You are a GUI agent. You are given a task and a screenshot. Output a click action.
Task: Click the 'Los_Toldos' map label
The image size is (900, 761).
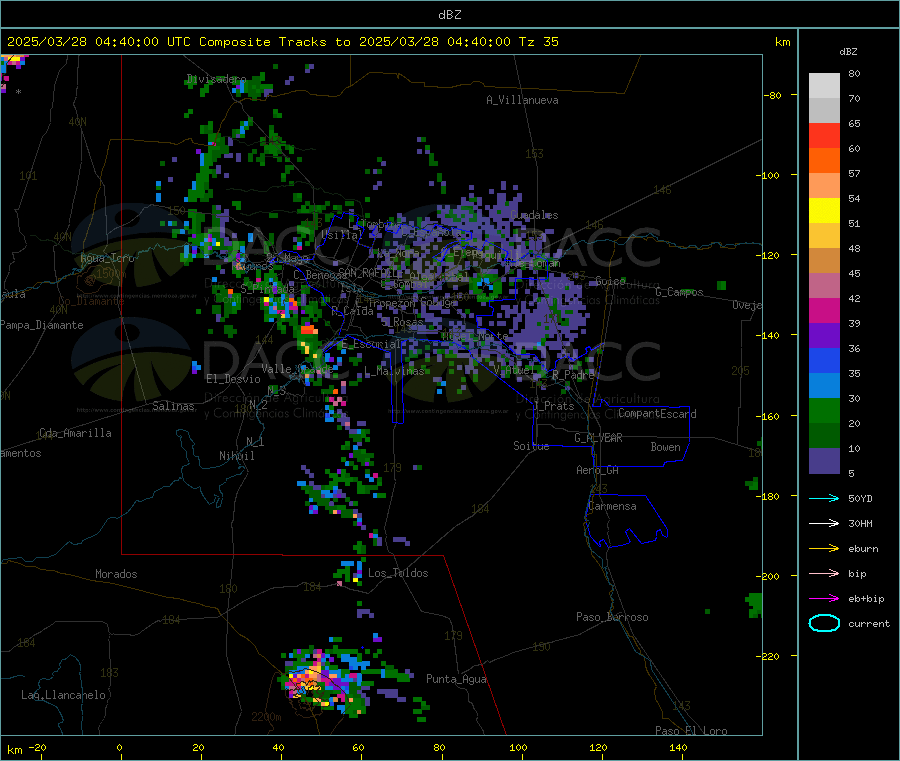[x=398, y=573]
